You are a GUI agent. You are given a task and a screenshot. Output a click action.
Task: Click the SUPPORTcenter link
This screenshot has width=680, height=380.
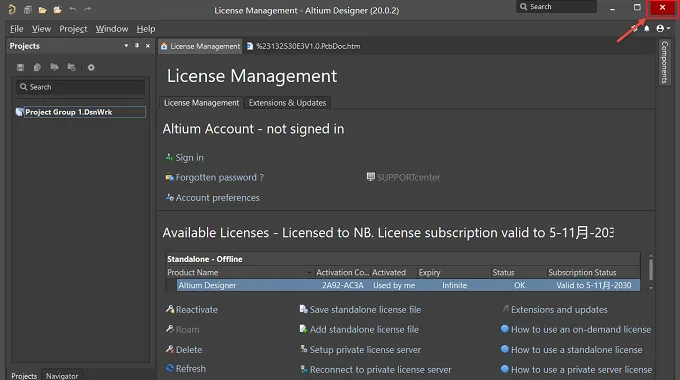[x=408, y=177]
